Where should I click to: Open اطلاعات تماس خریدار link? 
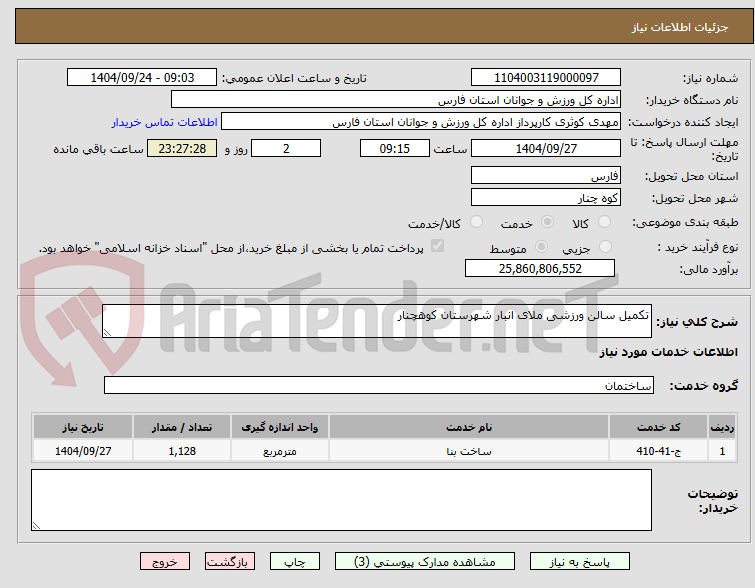point(165,122)
